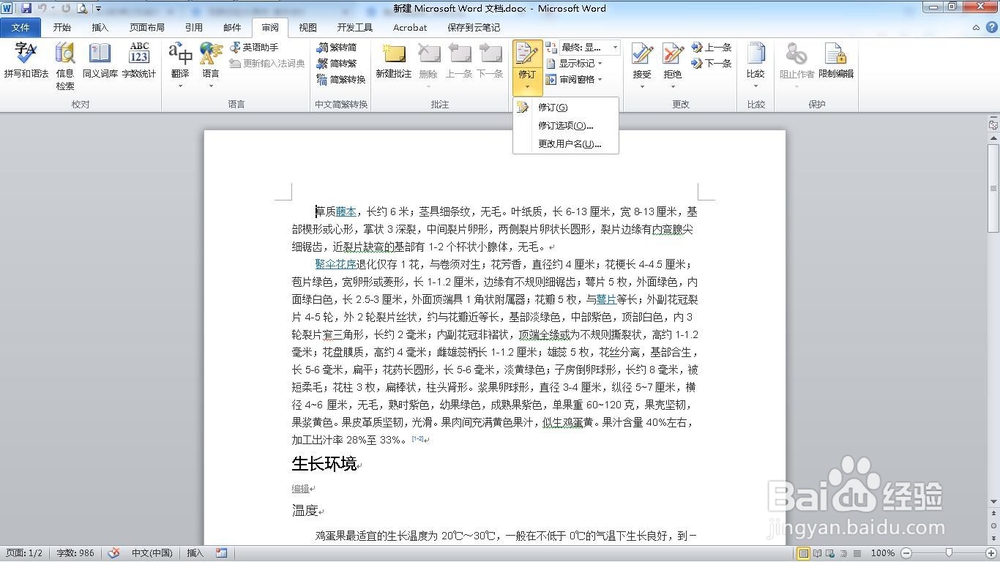This screenshot has height=562, width=1000.
Task: Toggle Insert (插入) mode in status bar
Action: pos(195,553)
